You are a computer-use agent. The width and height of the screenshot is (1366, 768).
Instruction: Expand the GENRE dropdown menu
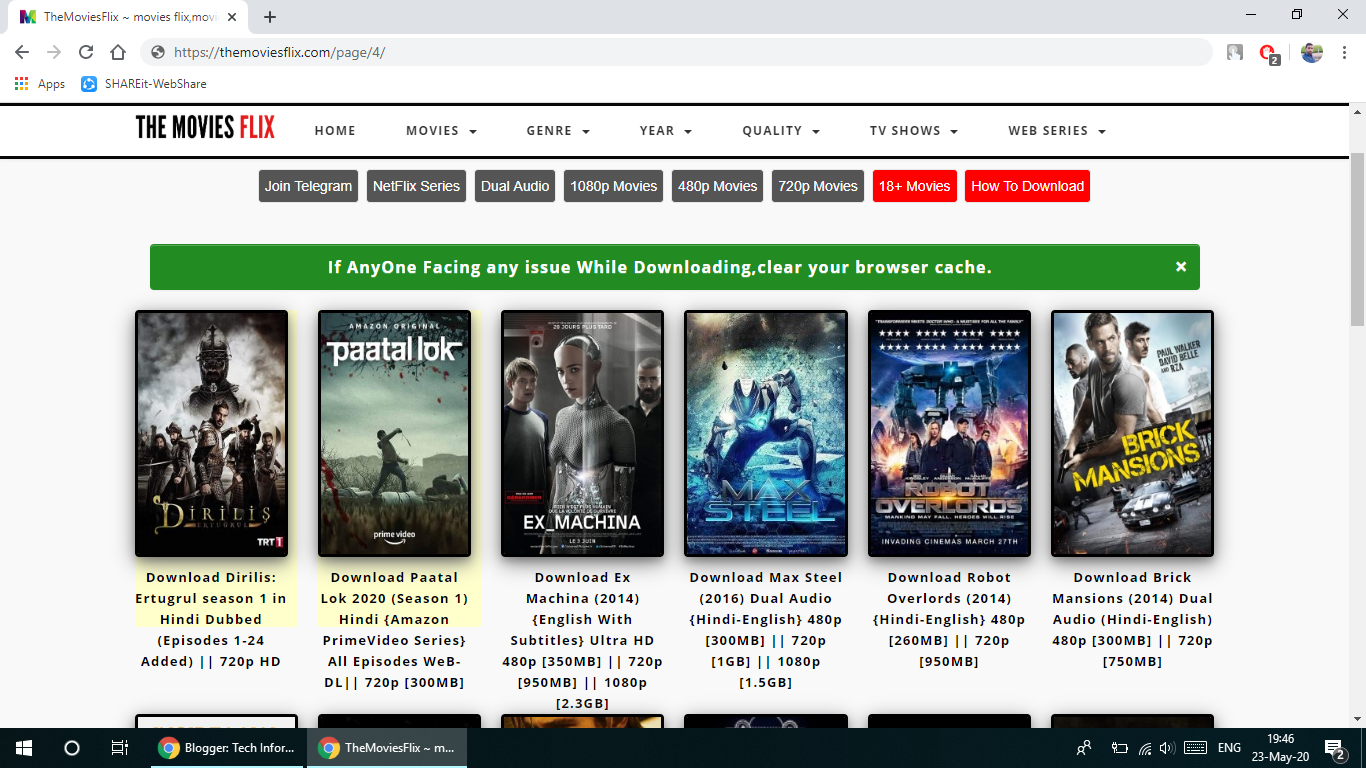[x=558, y=131]
